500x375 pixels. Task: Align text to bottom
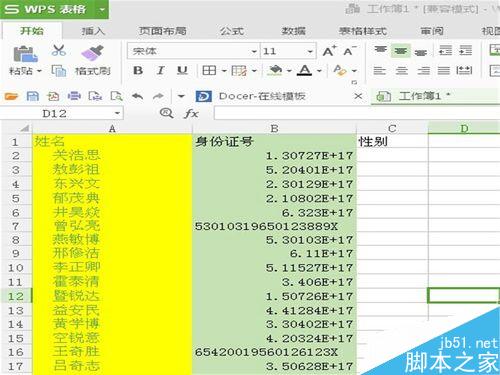click(421, 52)
